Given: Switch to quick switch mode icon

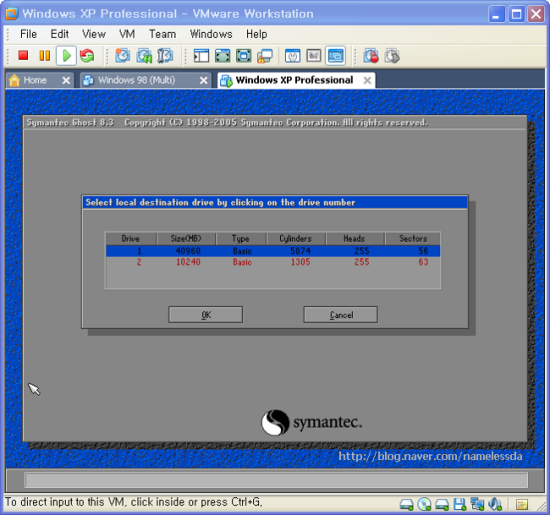Looking at the screenshot, I should (x=243, y=55).
